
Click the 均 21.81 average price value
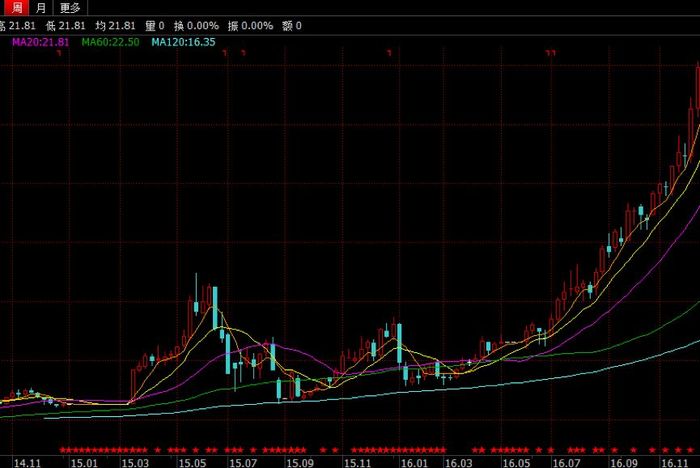coord(115,26)
